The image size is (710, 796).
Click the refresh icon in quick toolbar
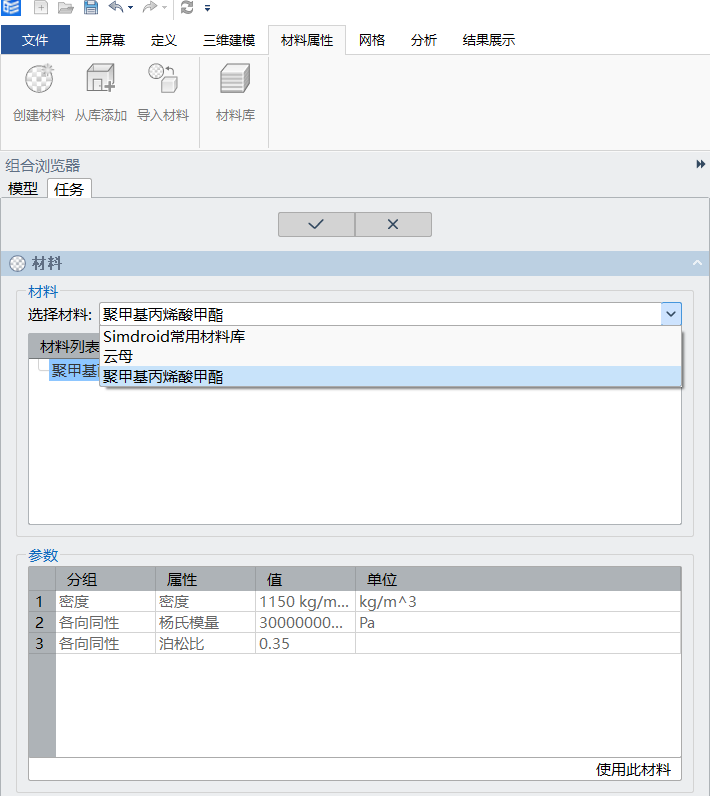click(x=187, y=7)
